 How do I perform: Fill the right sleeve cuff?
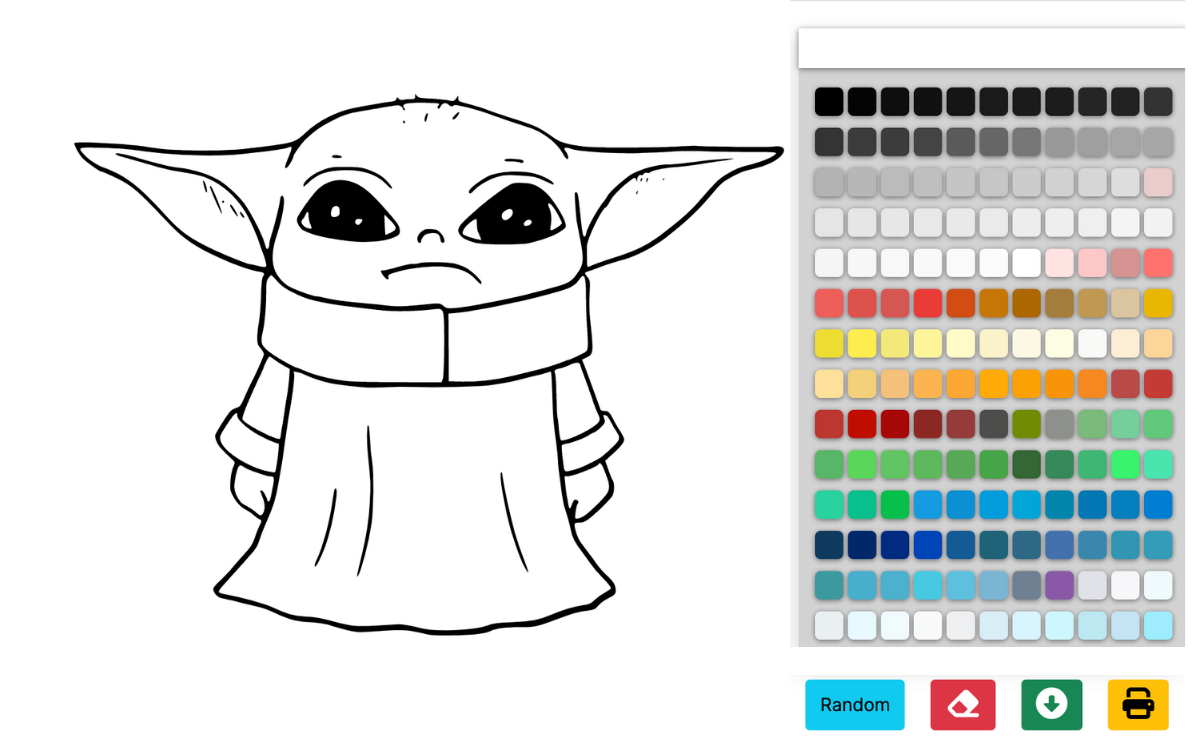[590, 442]
